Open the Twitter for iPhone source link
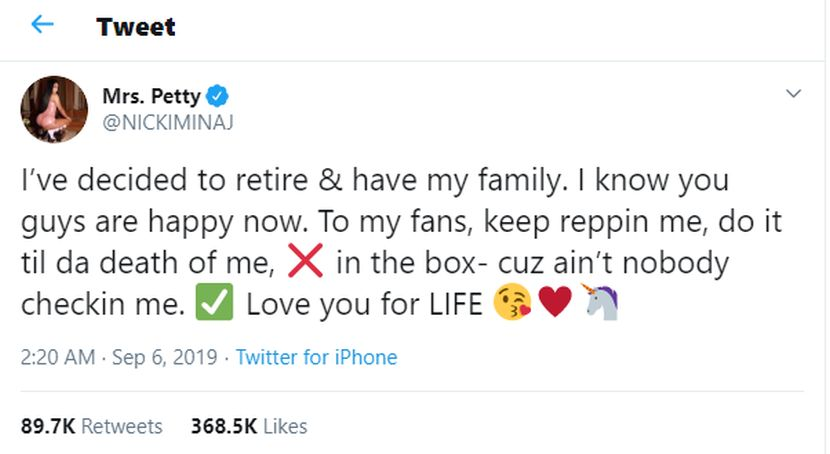Viewport: 830px width, 454px height. pyautogui.click(x=316, y=357)
